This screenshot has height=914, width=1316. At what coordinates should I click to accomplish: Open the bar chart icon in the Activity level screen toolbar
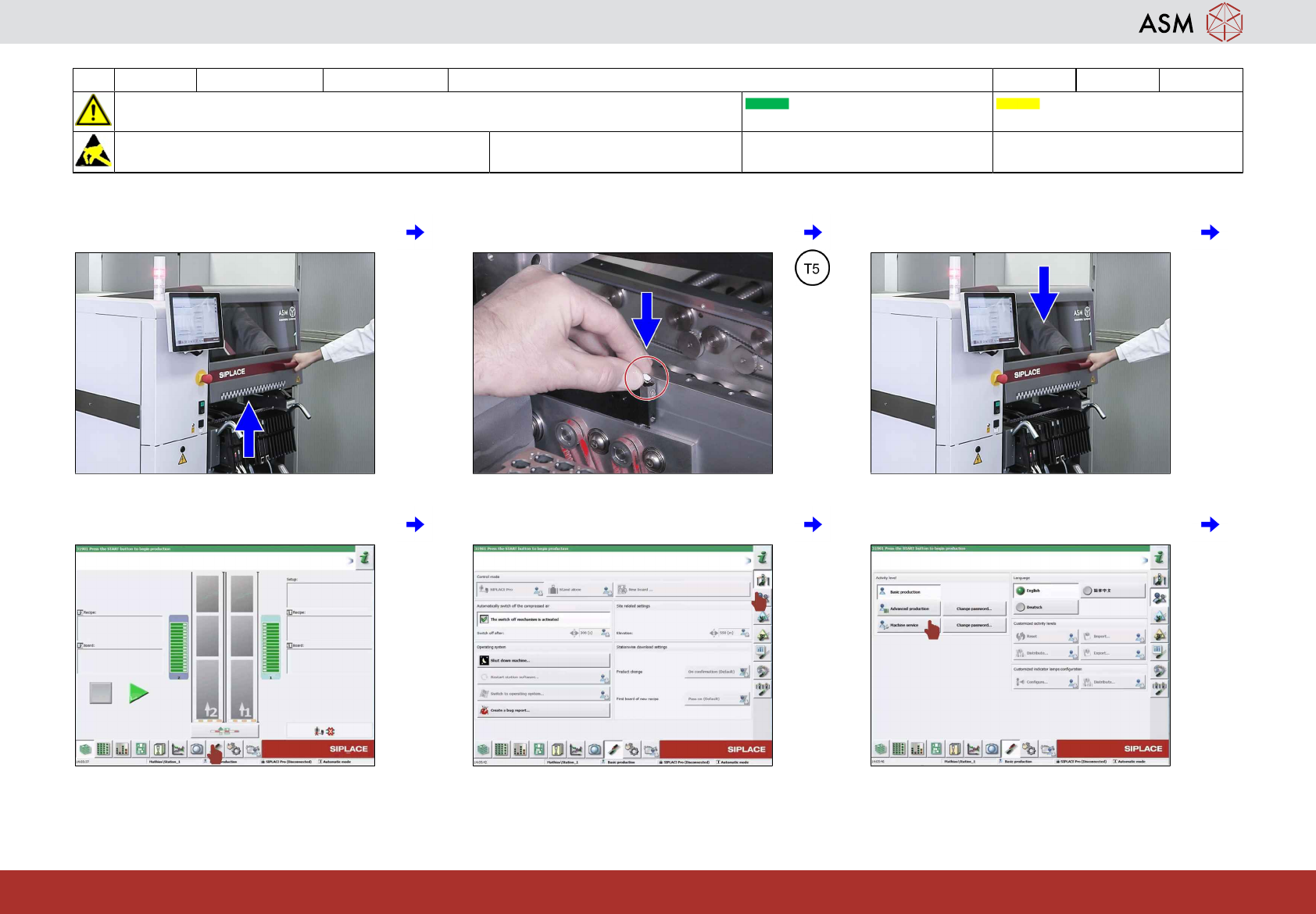(917, 749)
